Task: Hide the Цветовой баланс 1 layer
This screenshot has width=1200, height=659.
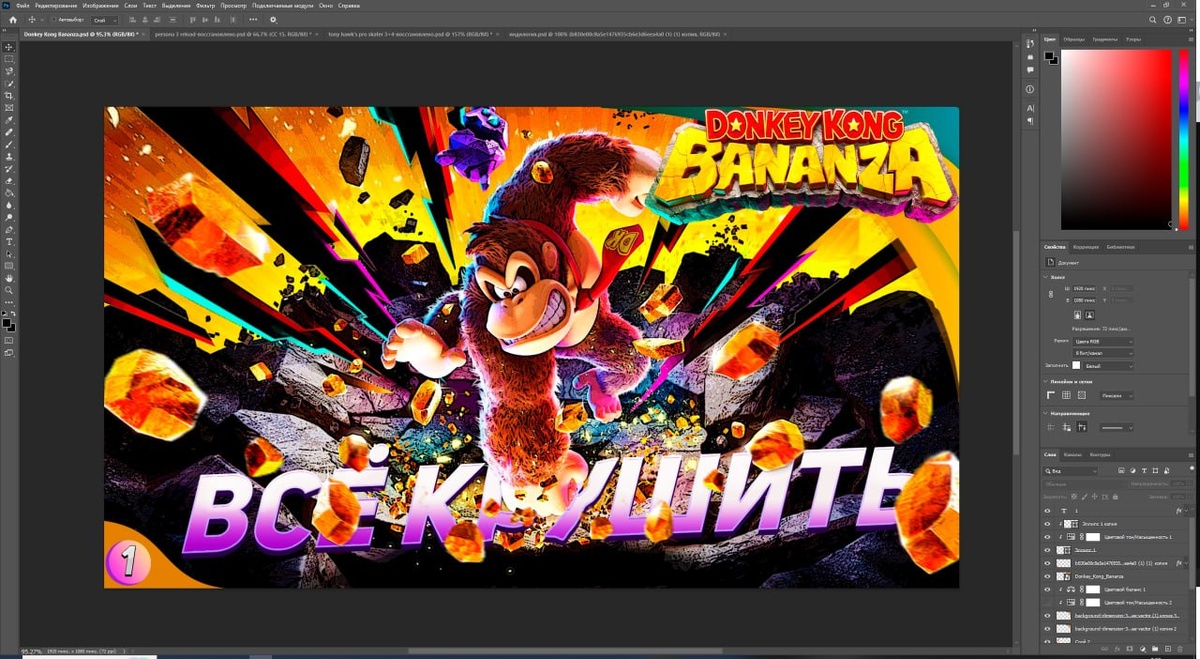Action: click(1047, 590)
